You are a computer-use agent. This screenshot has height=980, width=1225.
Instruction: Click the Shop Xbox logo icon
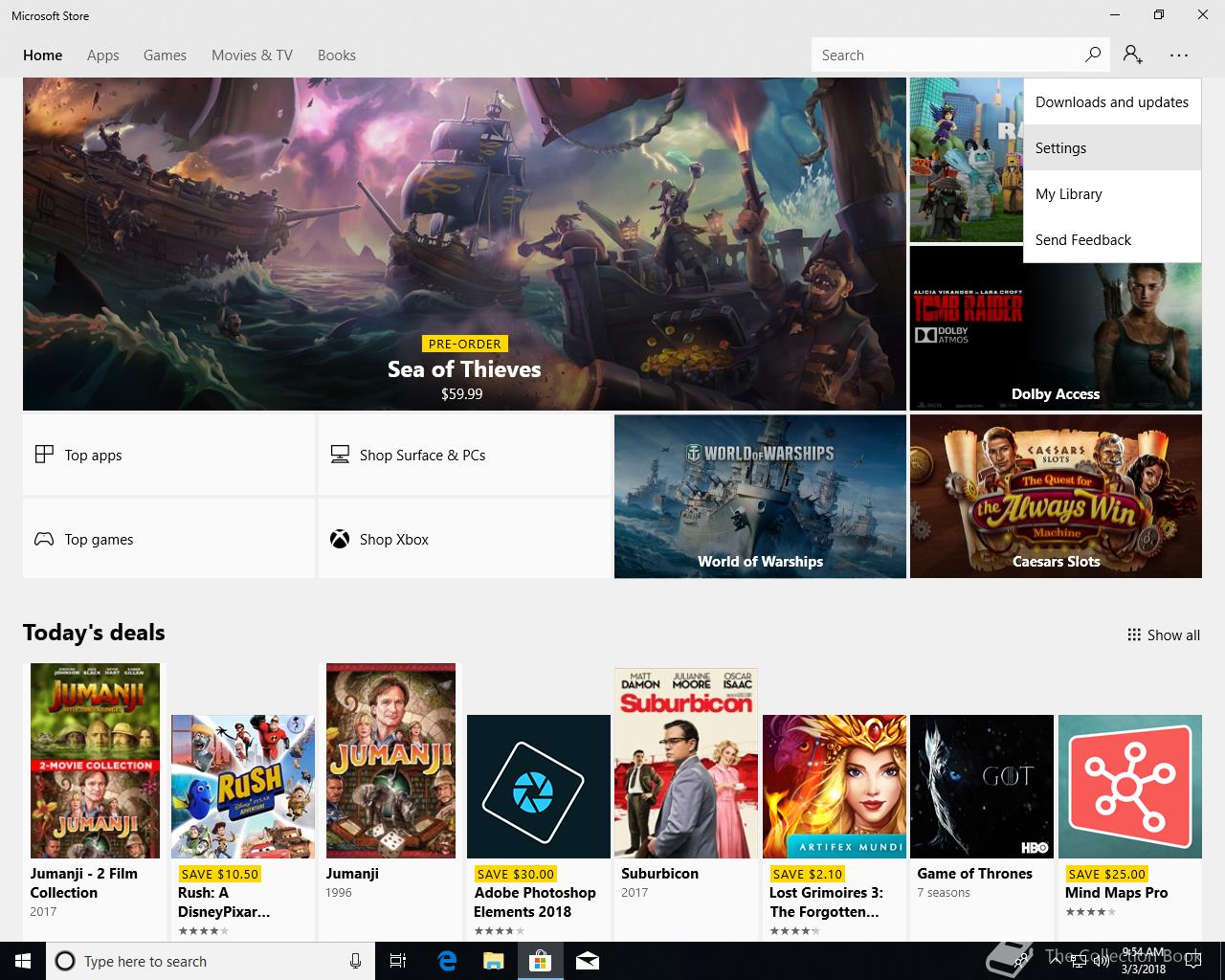pos(340,539)
